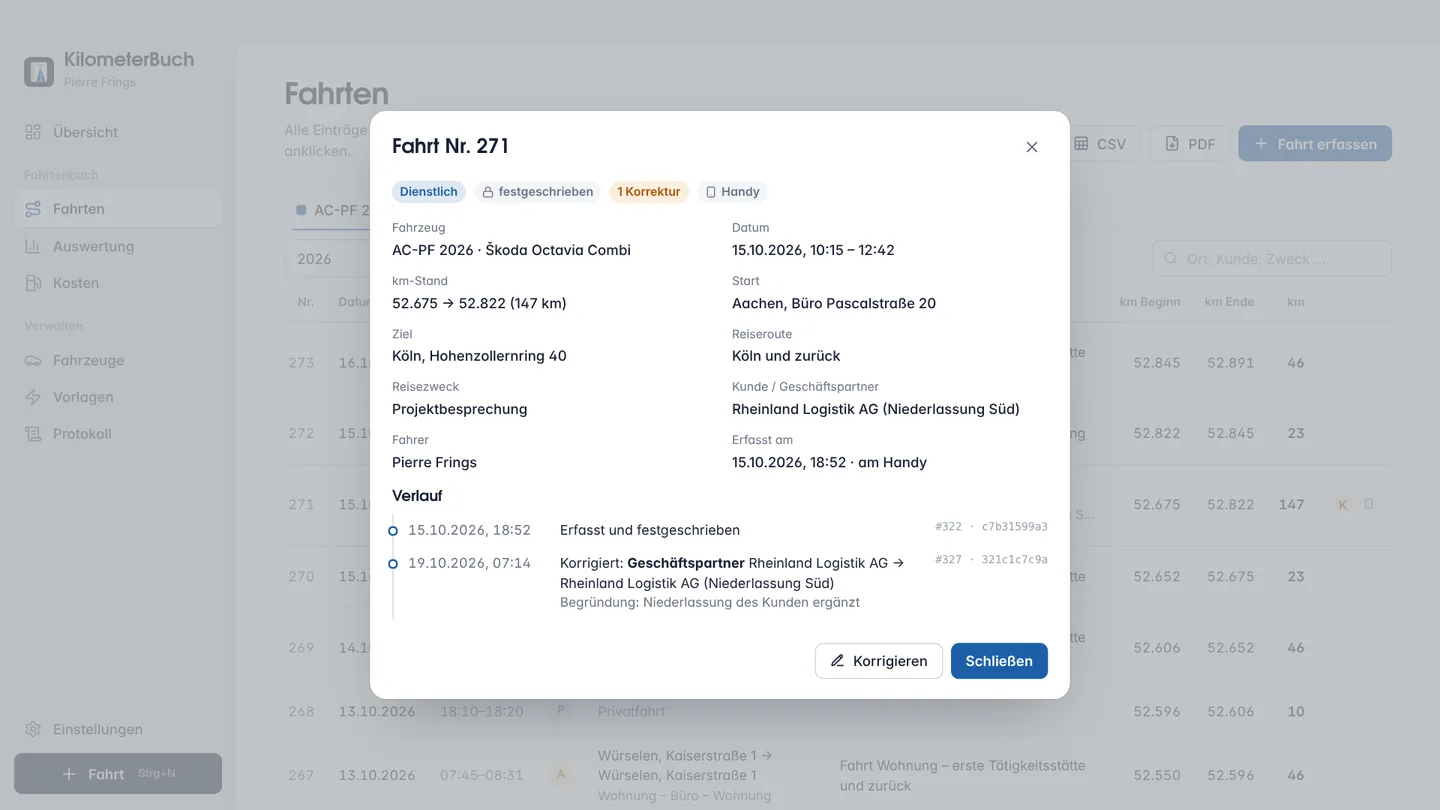
Task: Open Einstellungen via the gear icon
Action: point(33,729)
